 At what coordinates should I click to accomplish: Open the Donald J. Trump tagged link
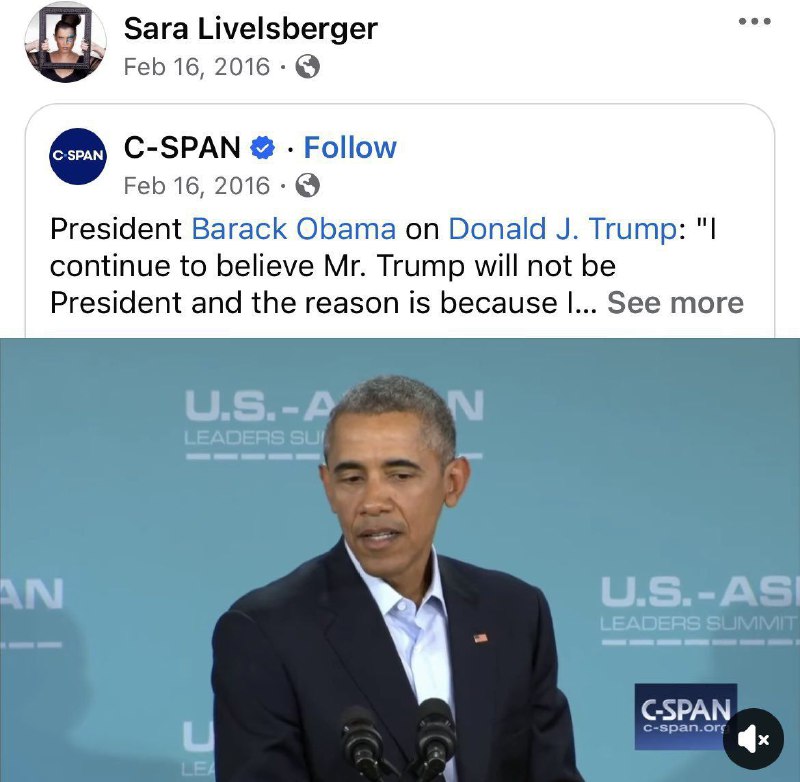[563, 229]
